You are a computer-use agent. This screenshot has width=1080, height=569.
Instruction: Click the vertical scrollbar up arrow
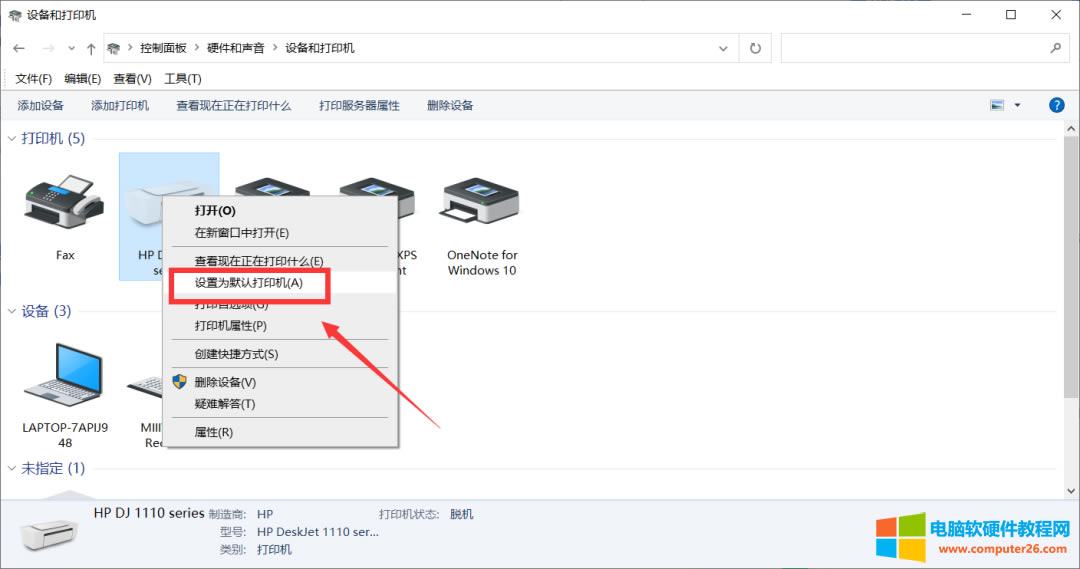pyautogui.click(x=1071, y=129)
